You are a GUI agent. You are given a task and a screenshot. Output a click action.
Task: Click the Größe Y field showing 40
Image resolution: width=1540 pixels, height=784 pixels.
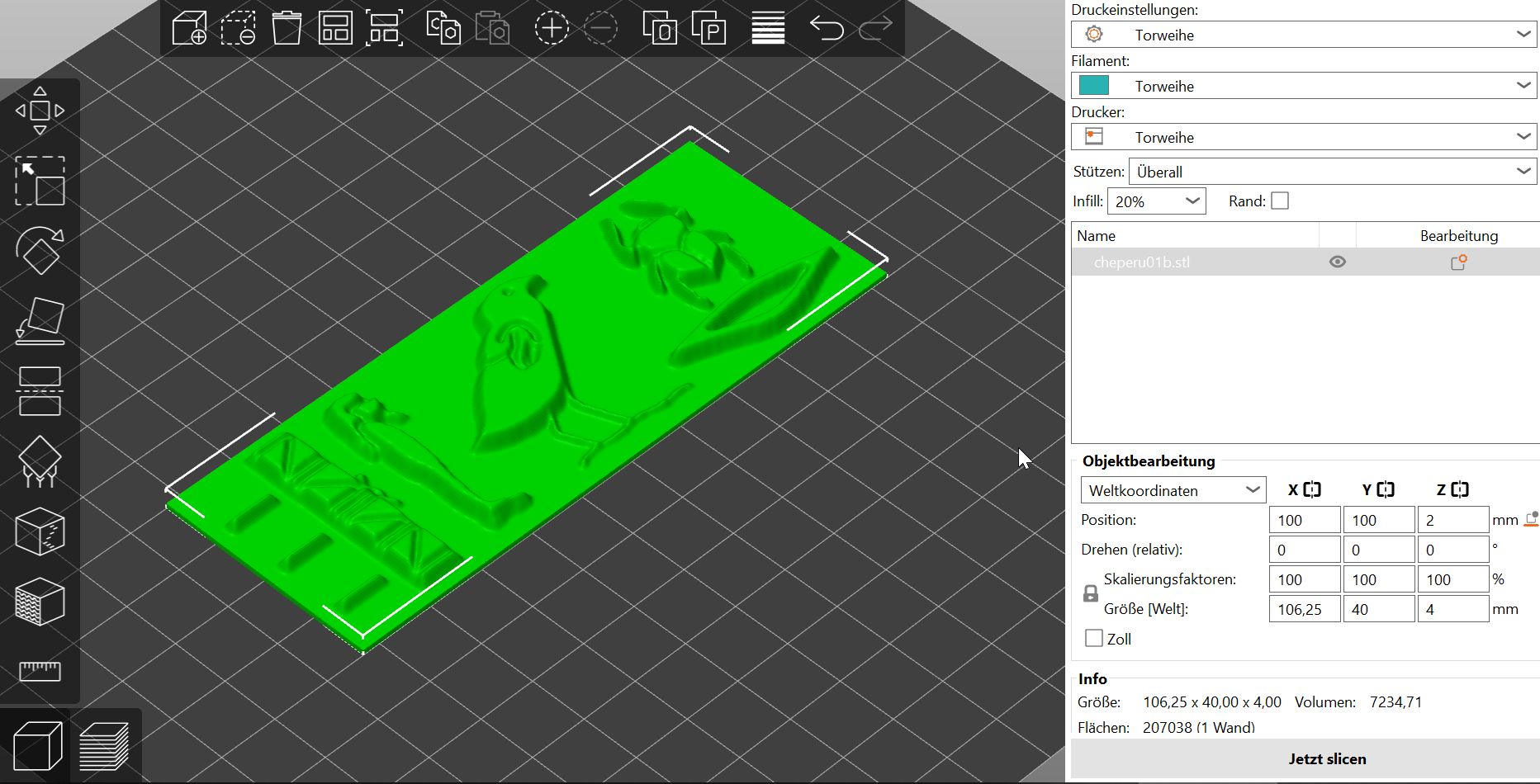tap(1379, 609)
